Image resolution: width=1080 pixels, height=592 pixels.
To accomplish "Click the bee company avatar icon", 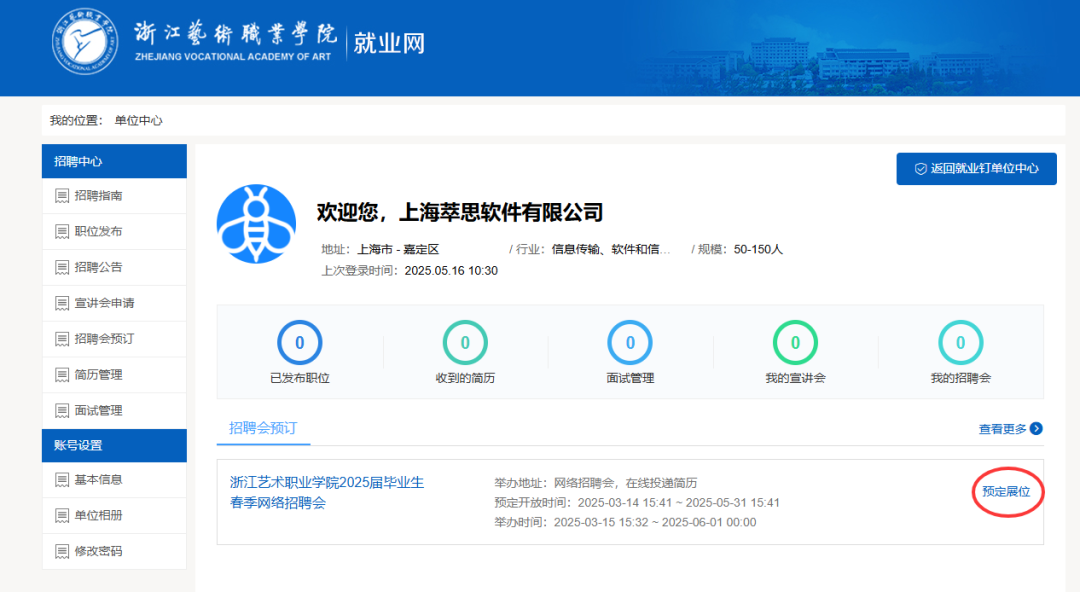I will [256, 224].
